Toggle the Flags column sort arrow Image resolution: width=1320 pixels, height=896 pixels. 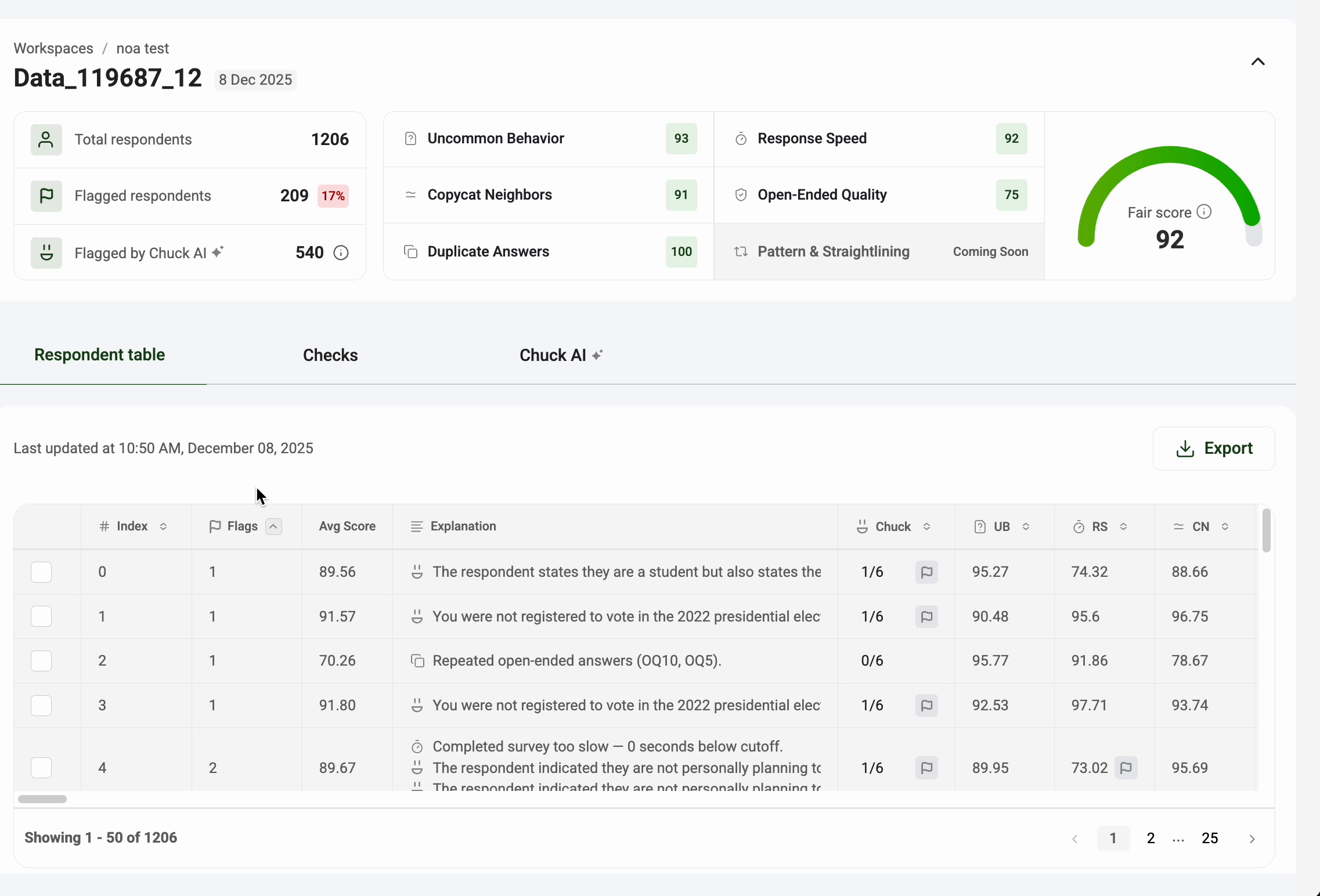pyautogui.click(x=273, y=526)
